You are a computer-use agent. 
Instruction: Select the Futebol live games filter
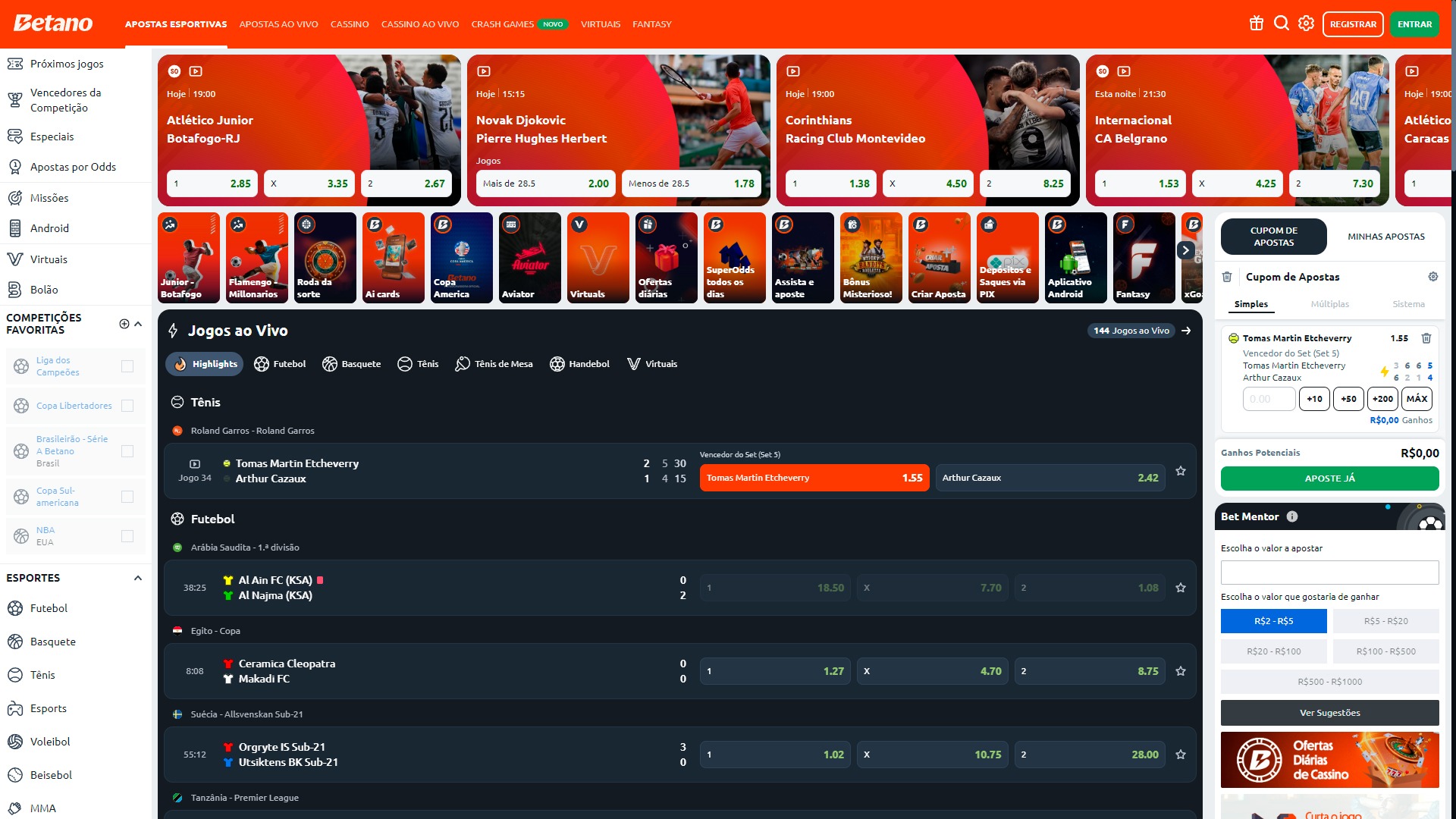[x=280, y=364]
